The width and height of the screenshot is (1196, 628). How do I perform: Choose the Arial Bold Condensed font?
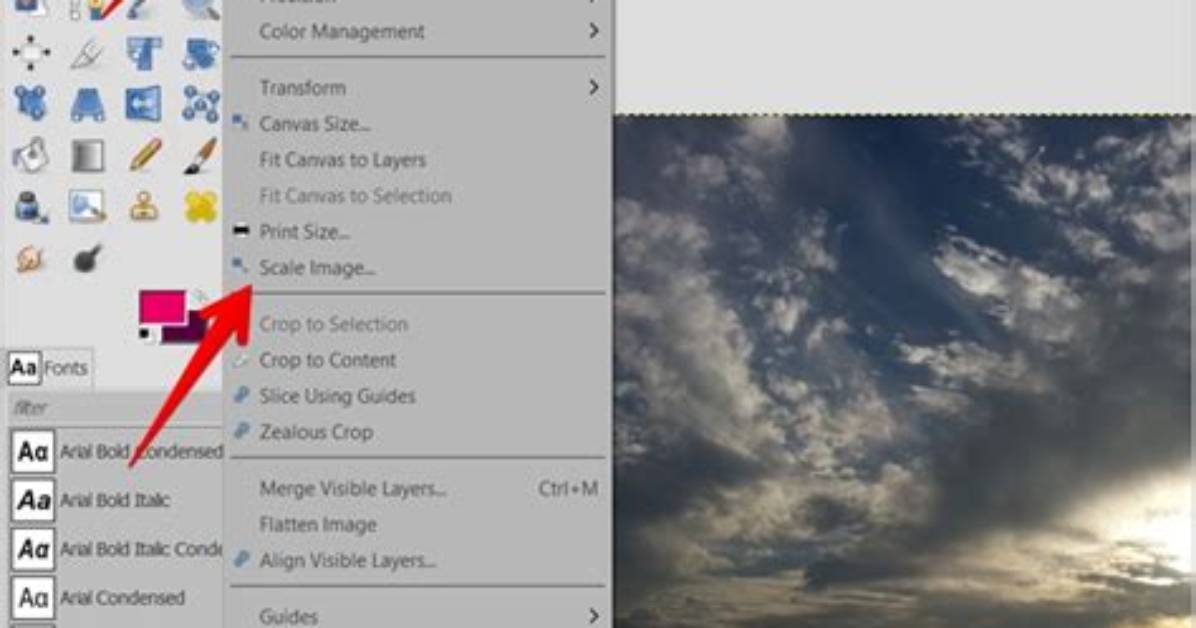(117, 452)
